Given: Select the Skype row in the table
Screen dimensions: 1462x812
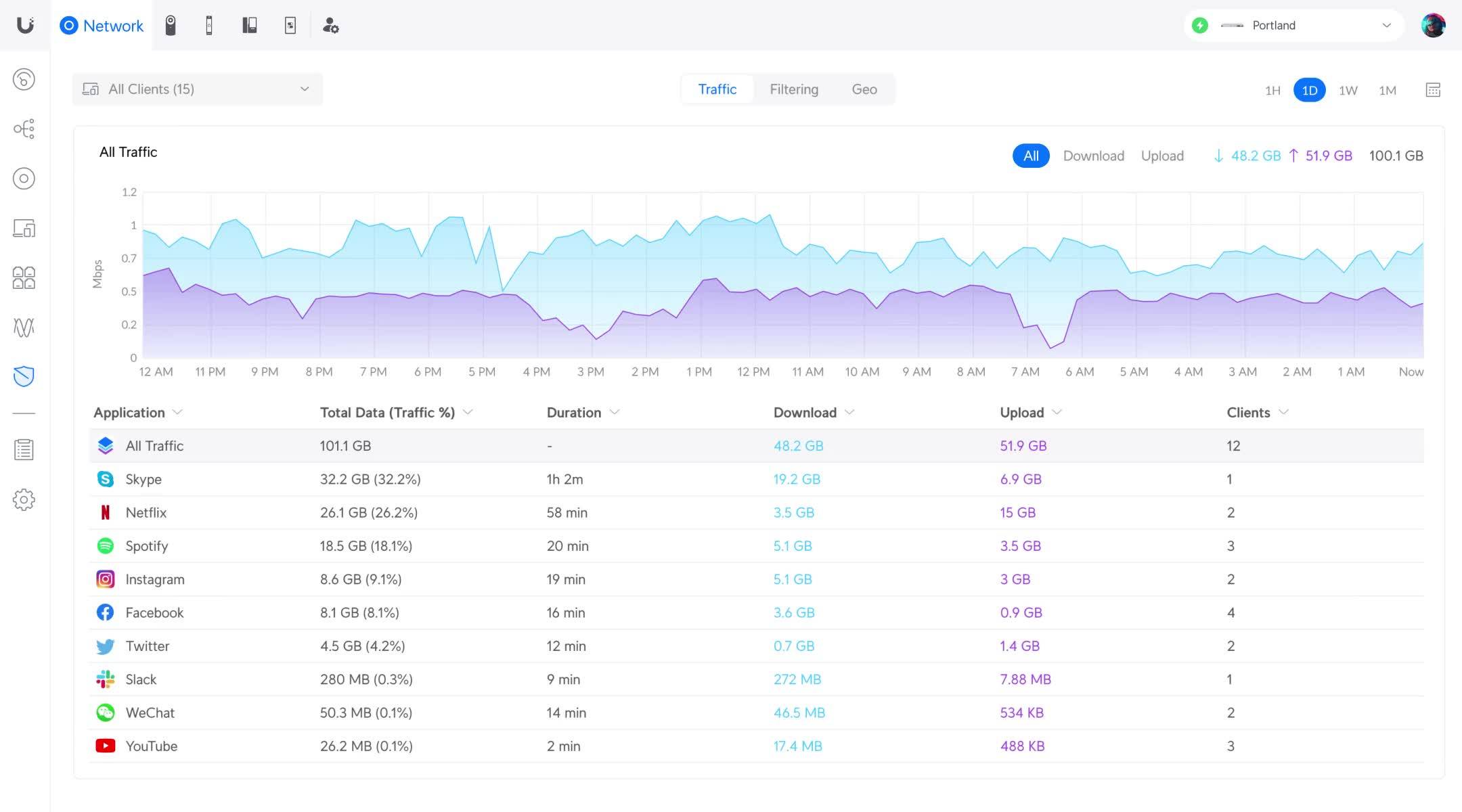Looking at the screenshot, I should pyautogui.click(x=474, y=479).
